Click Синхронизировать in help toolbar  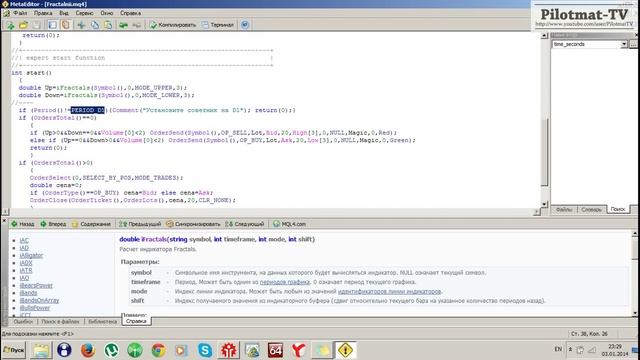(x=193, y=224)
